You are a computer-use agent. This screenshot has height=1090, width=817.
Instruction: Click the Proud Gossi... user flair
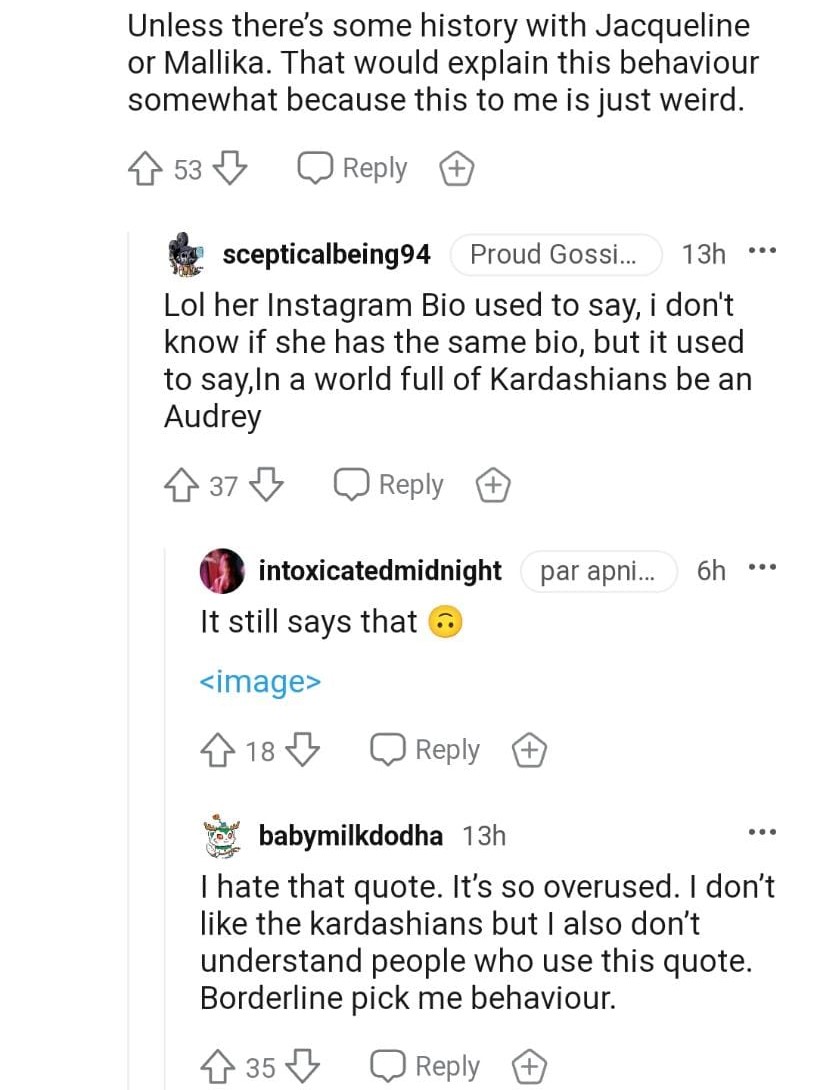(555, 255)
